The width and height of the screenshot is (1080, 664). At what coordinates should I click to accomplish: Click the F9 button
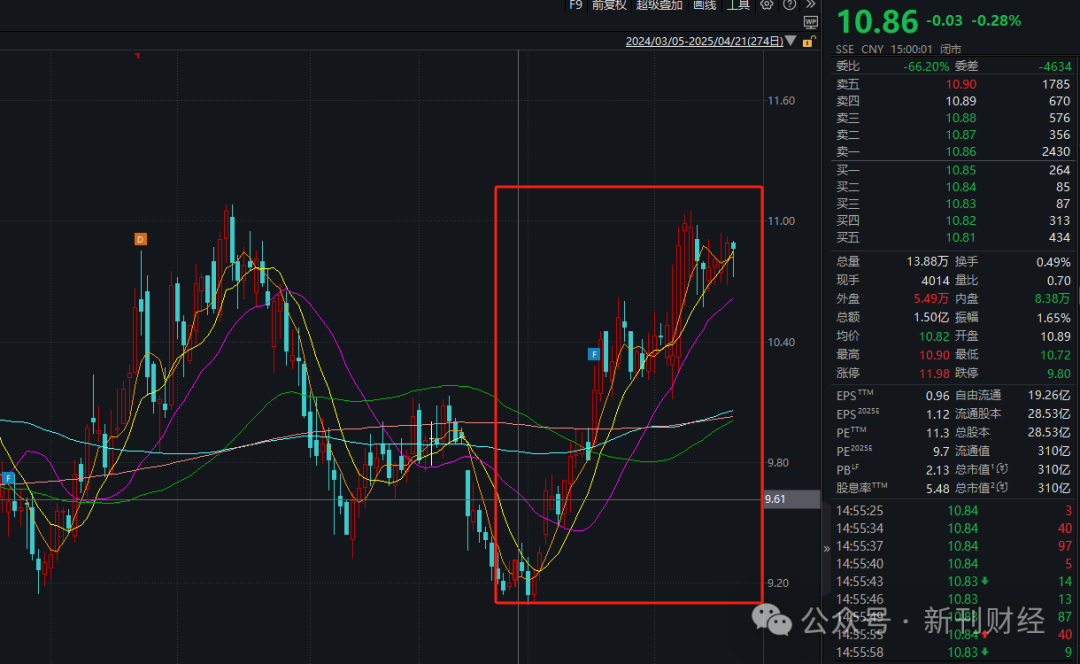[576, 5]
